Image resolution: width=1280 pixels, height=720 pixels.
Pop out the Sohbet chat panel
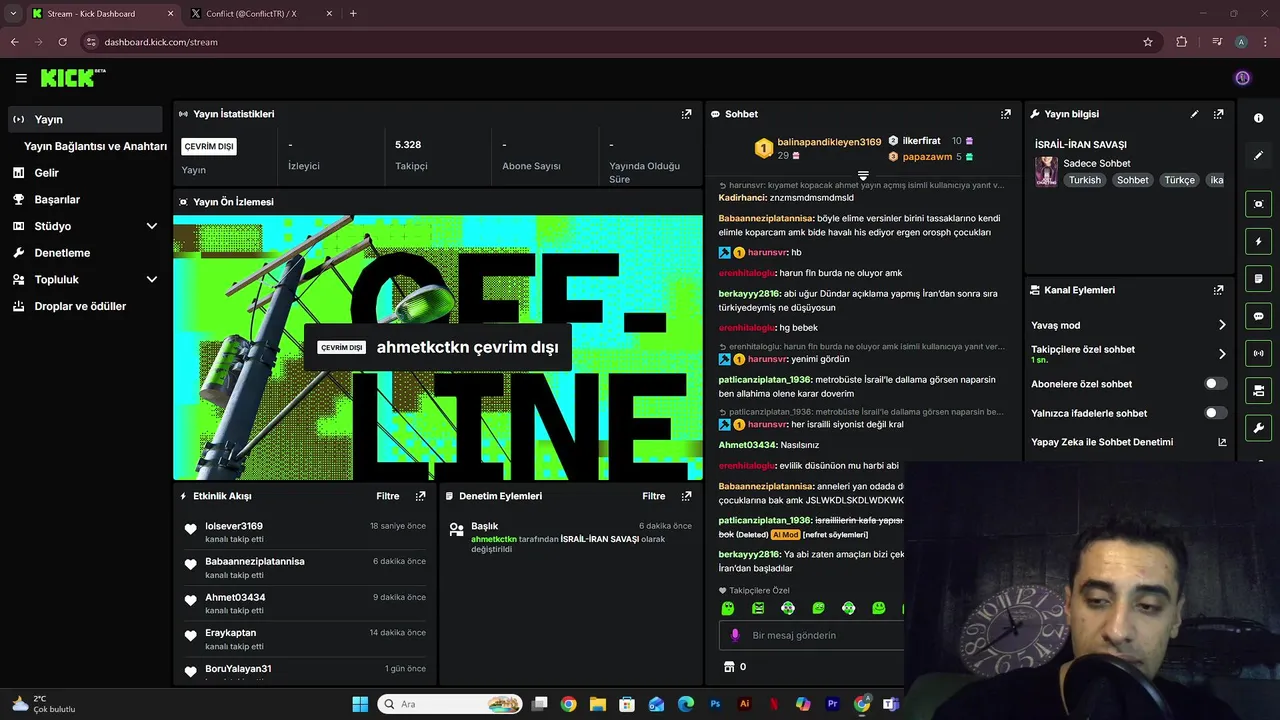tap(1006, 114)
